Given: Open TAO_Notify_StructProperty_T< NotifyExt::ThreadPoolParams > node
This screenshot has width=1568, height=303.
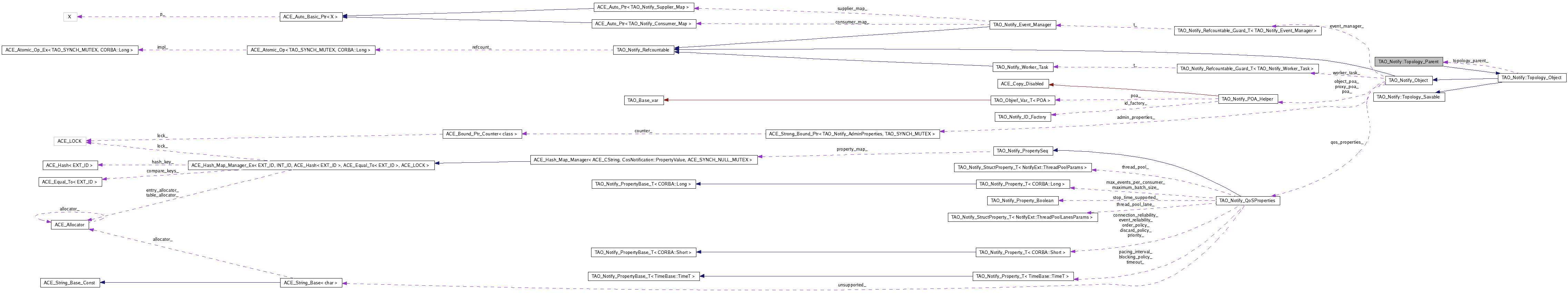Looking at the screenshot, I should click(1022, 168).
